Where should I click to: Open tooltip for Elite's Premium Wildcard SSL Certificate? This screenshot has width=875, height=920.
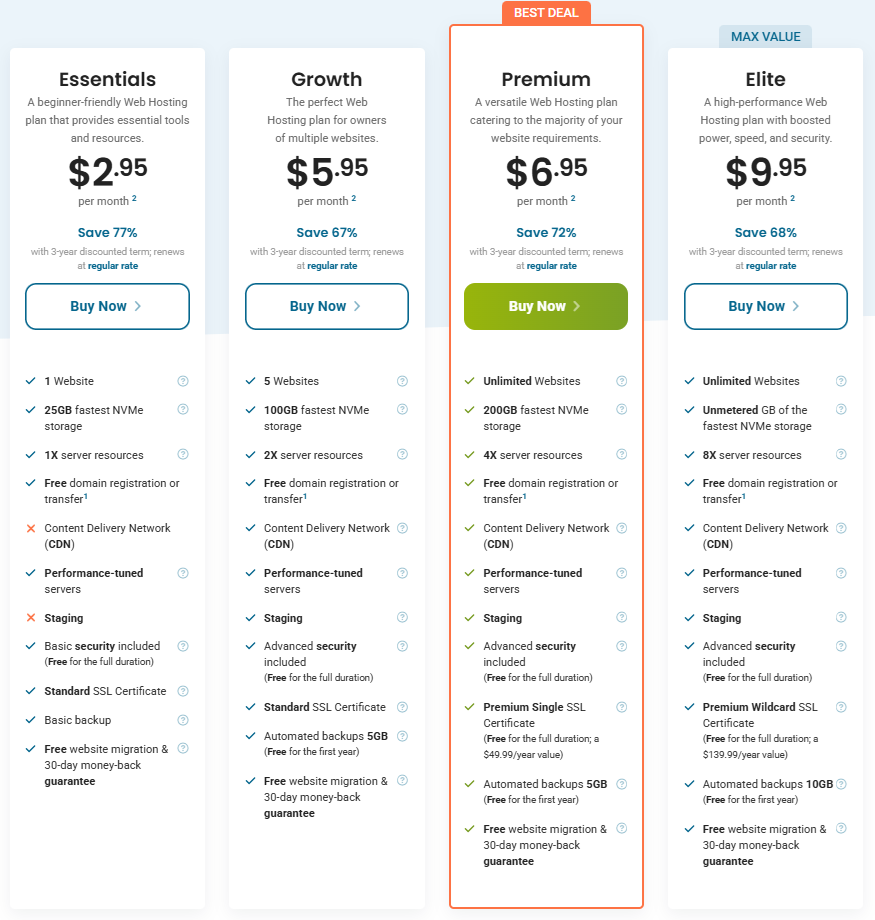click(840, 707)
